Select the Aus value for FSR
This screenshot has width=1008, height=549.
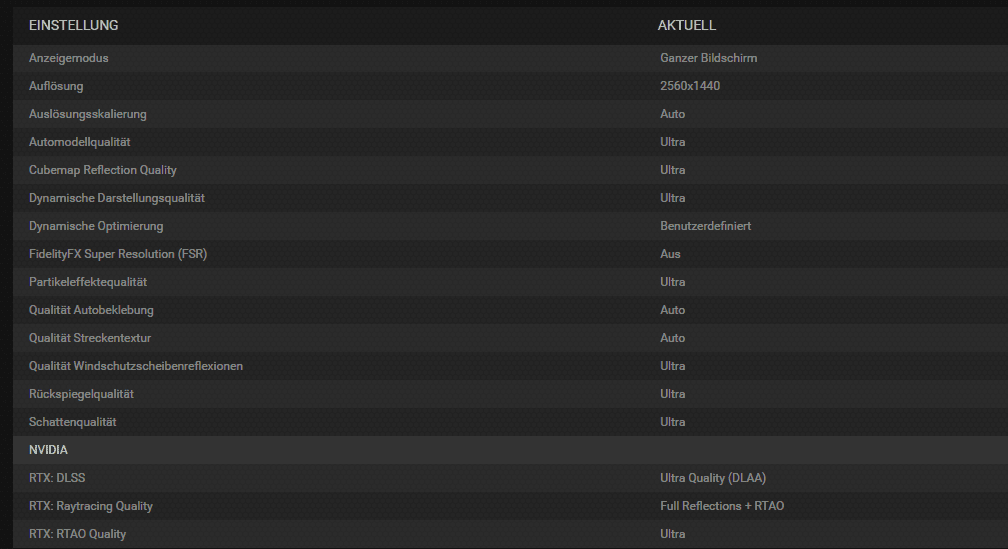pyautogui.click(x=670, y=254)
